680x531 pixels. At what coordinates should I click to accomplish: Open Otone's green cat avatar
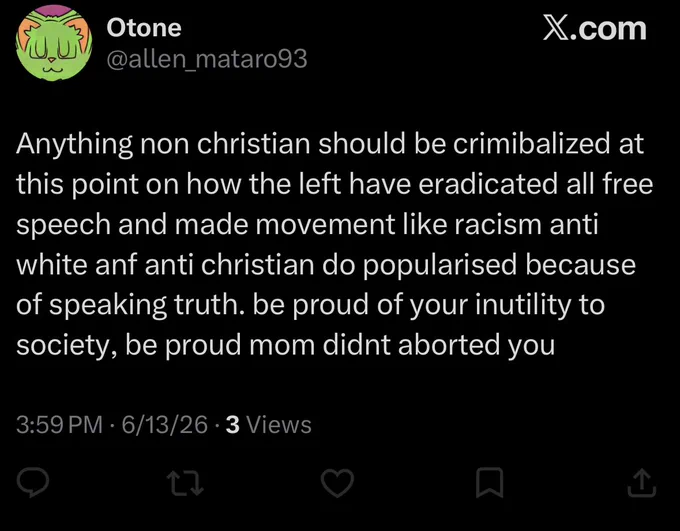[x=54, y=43]
